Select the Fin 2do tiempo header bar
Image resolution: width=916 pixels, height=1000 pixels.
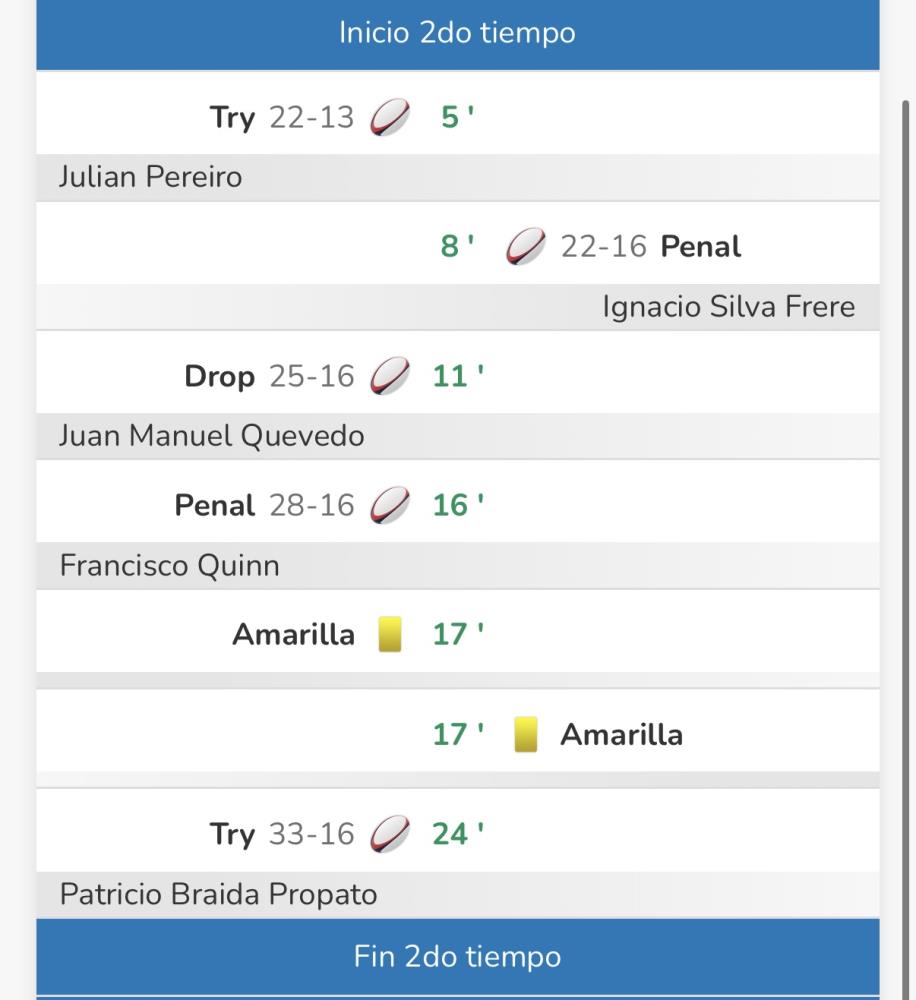coord(457,957)
